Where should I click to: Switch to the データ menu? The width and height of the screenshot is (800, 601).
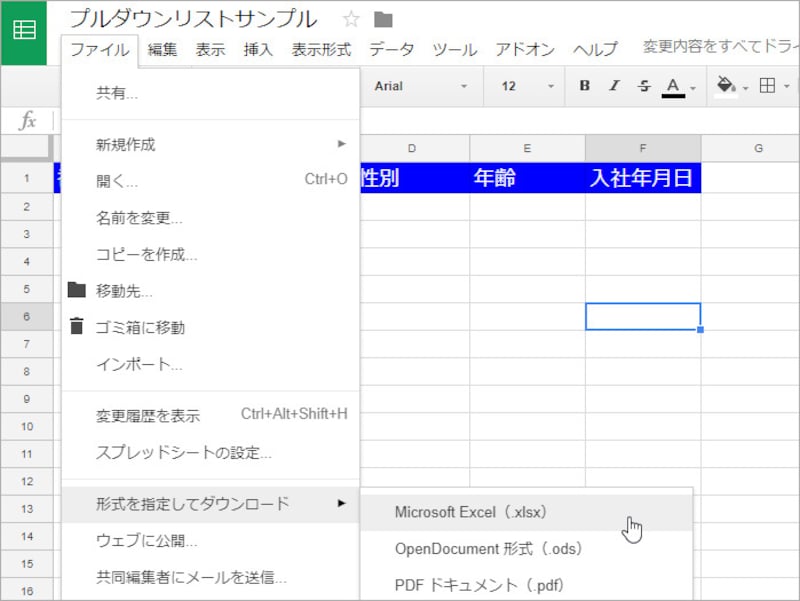pyautogui.click(x=391, y=47)
